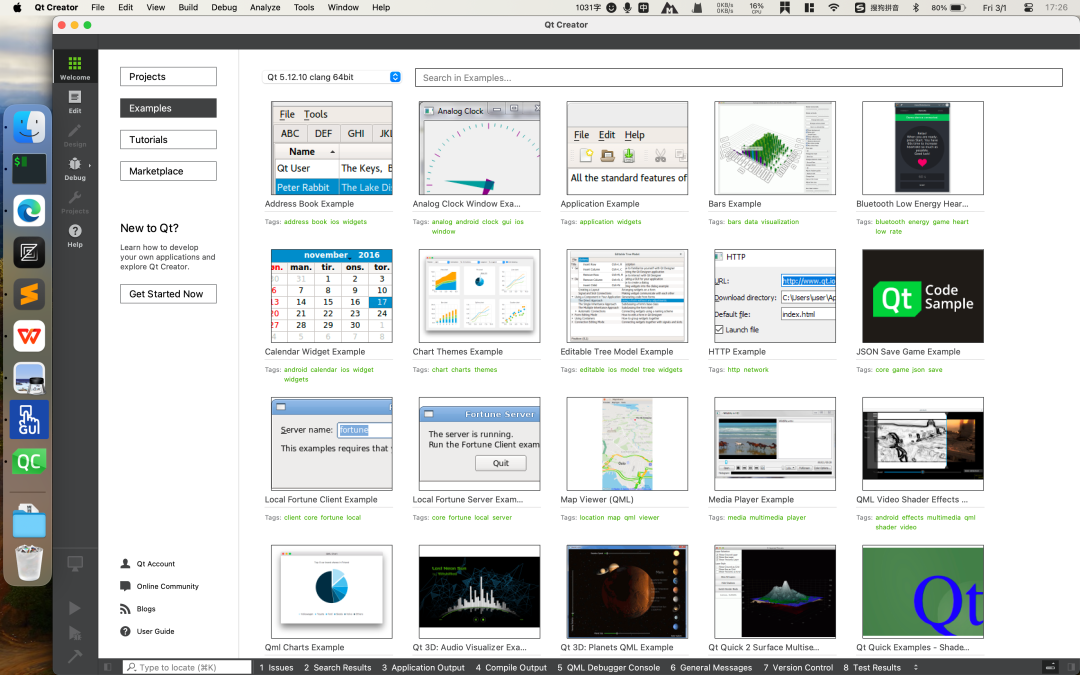The image size is (1080, 675).
Task: Open the Qt Account link
Action: 155,564
